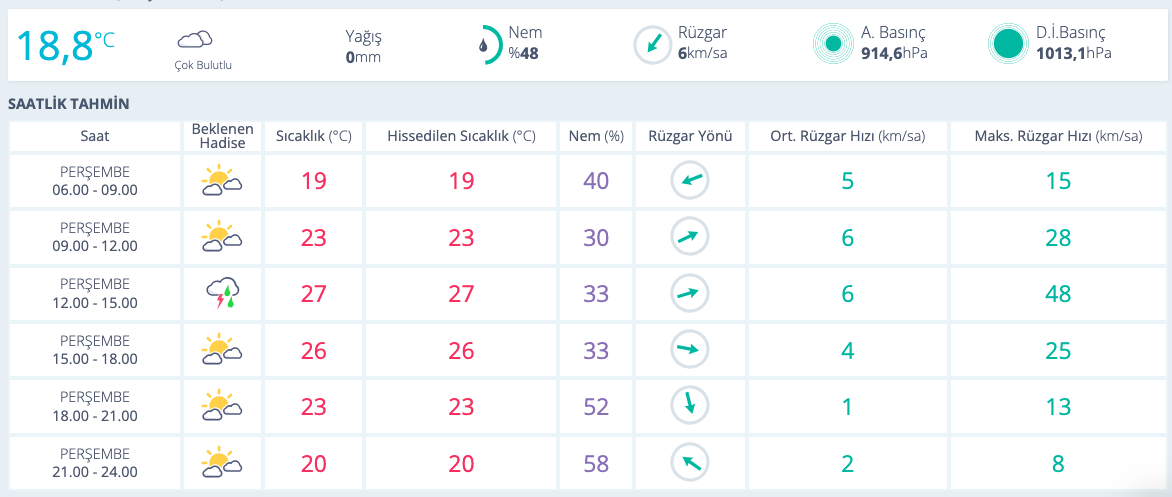The image size is (1172, 497).
Task: Click the Sıcaklık (°C) column header
Action: (x=314, y=136)
